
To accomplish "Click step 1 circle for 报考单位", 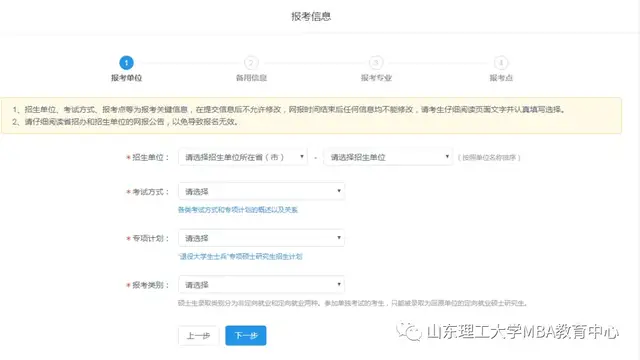I will (x=126, y=63).
